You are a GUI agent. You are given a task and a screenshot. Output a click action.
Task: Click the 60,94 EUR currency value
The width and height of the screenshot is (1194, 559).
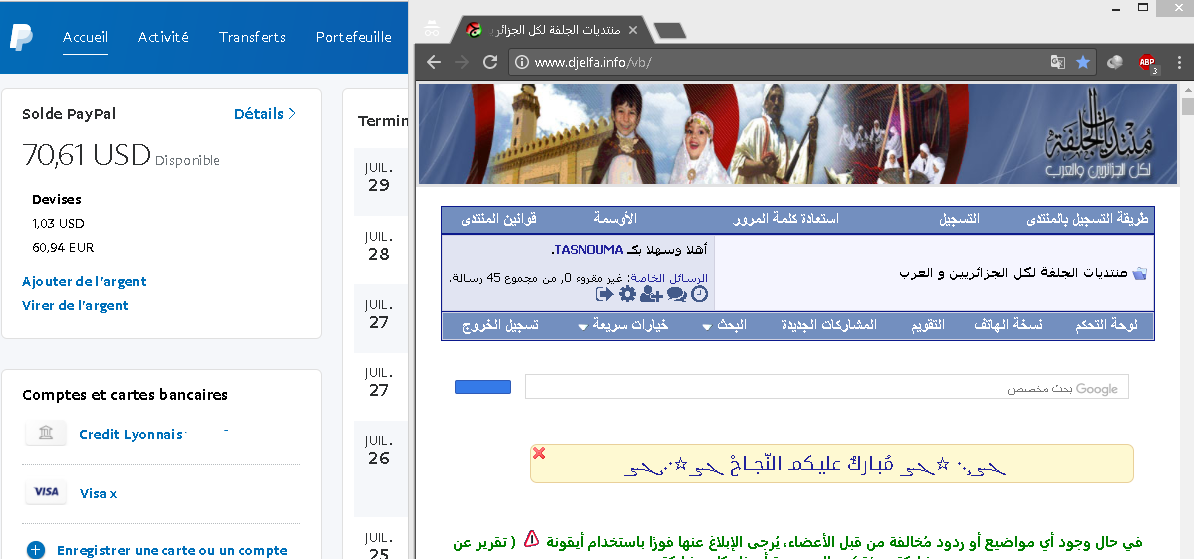point(63,248)
